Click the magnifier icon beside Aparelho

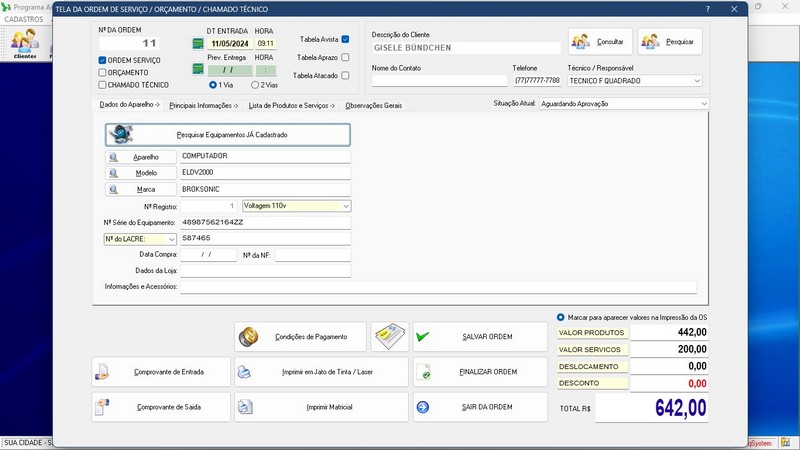click(115, 157)
